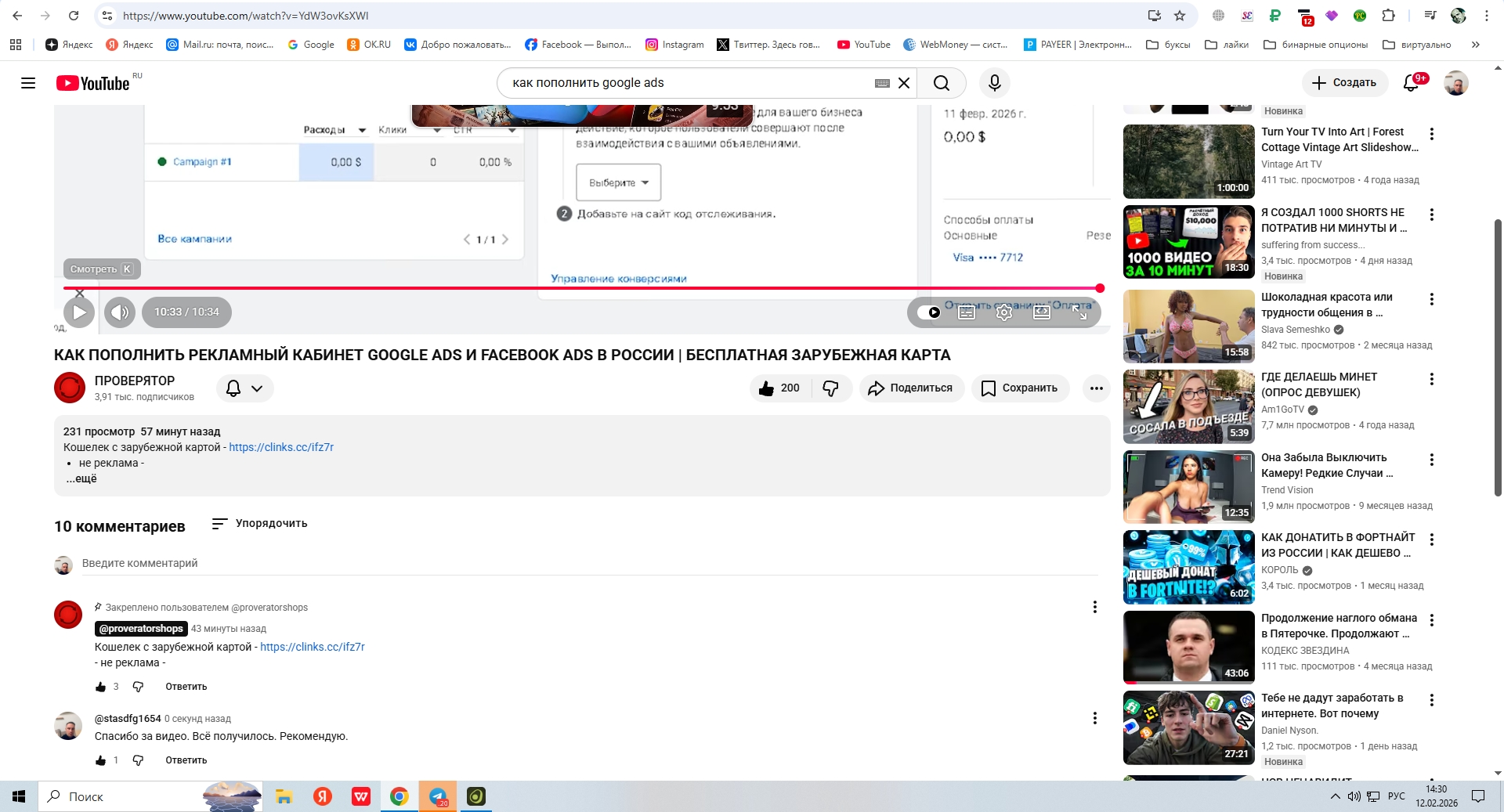Open the on-screen keyboard in search box
Screen dimensions: 1504x812
(882, 83)
